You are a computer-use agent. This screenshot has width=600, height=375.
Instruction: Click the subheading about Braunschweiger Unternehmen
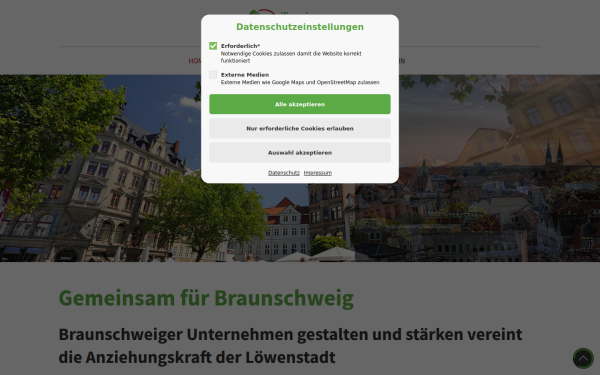[290, 346]
